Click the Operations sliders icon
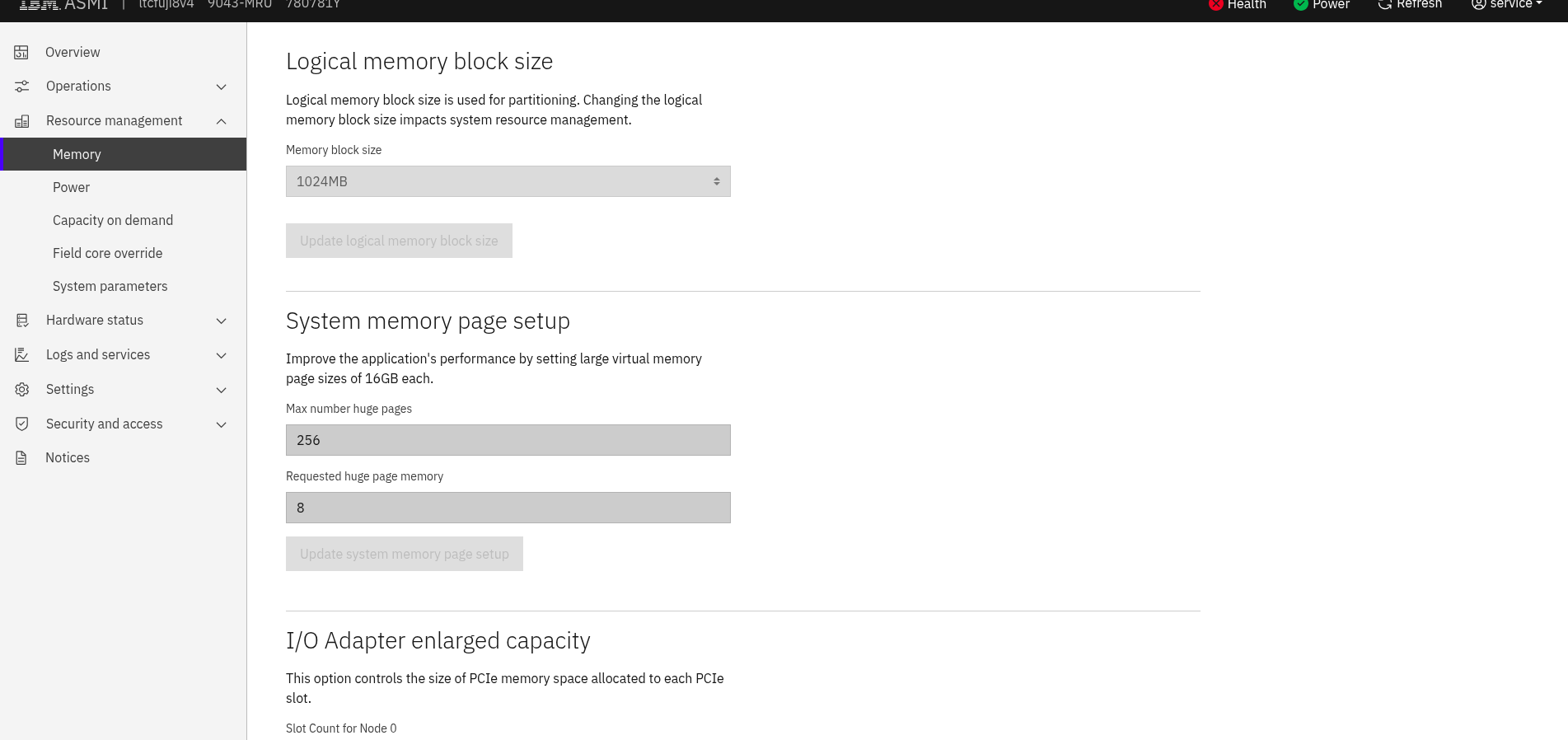The height and width of the screenshot is (740, 1568). coord(22,87)
